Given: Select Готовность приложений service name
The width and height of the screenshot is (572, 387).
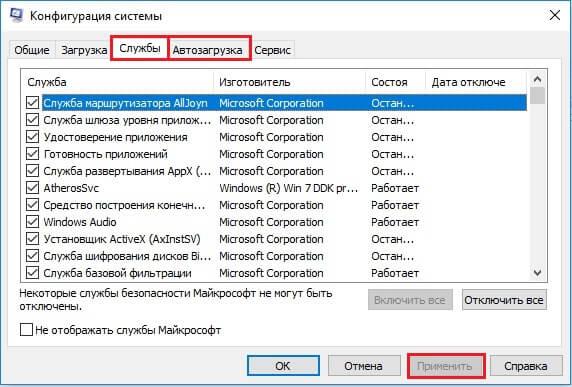Looking at the screenshot, I should 105,154.
